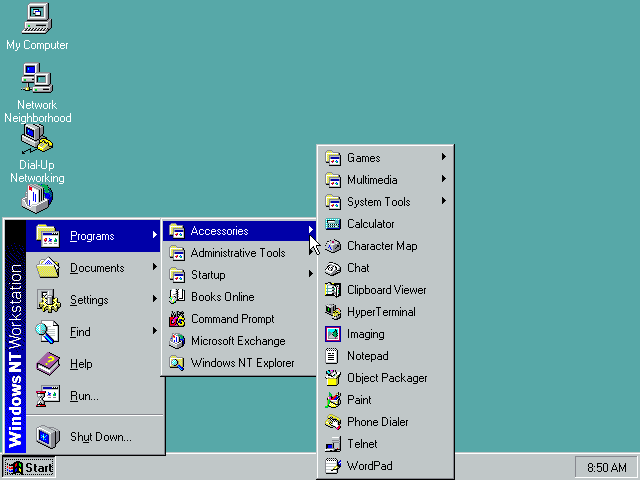Click the Games folder label

(364, 158)
